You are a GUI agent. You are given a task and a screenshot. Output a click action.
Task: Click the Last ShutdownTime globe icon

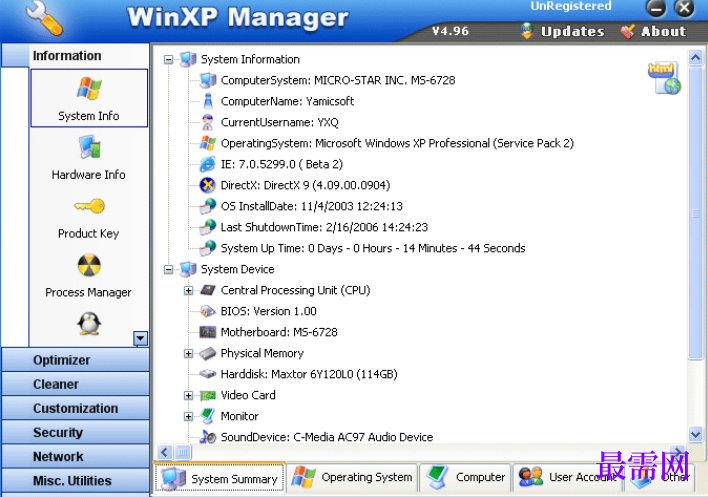point(208,227)
